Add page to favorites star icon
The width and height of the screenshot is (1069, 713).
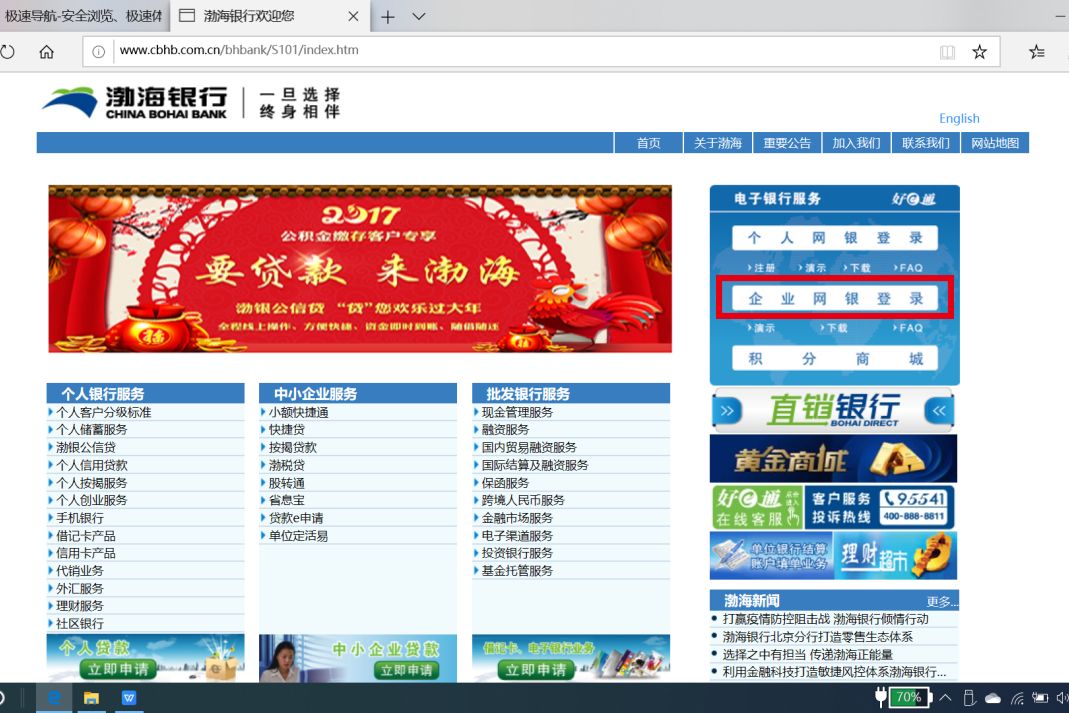pos(979,52)
